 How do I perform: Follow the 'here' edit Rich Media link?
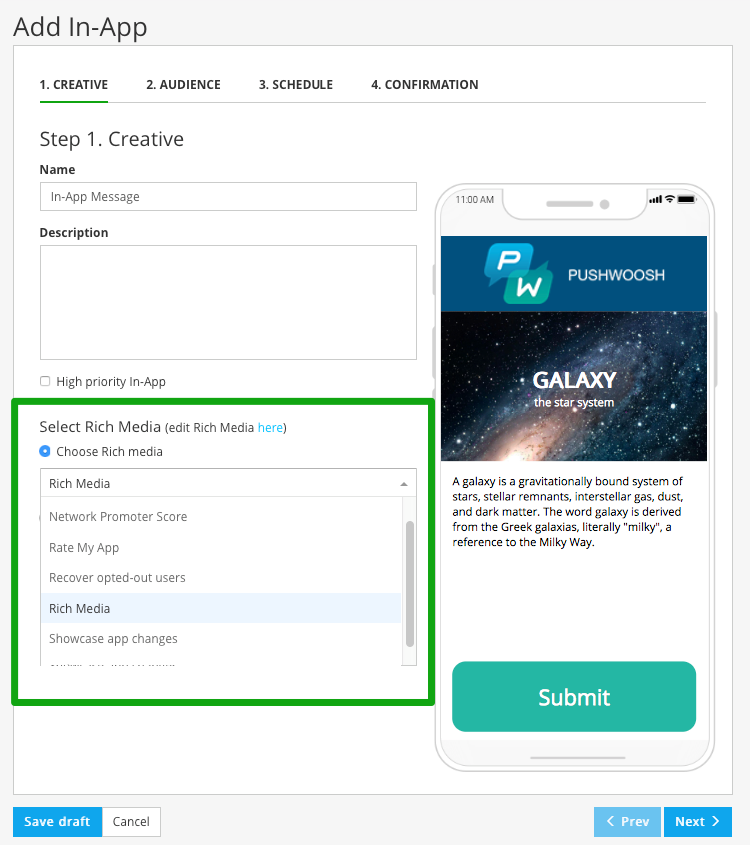pyautogui.click(x=270, y=427)
